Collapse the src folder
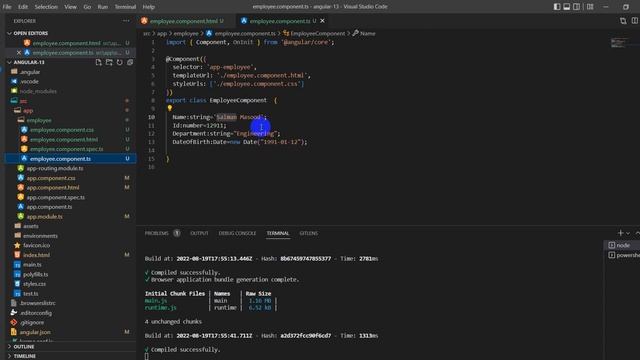Viewport: 640px width, 360px height. pyautogui.click(x=23, y=101)
